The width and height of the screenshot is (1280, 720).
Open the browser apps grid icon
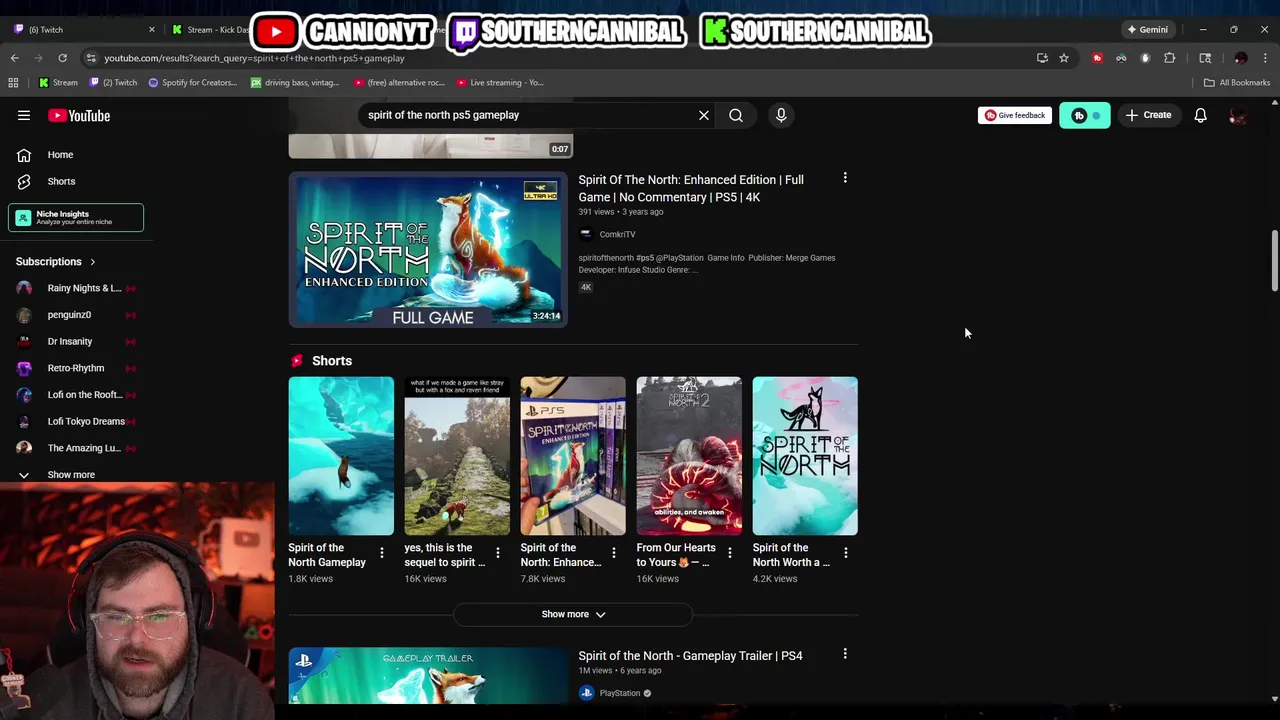[x=13, y=83]
